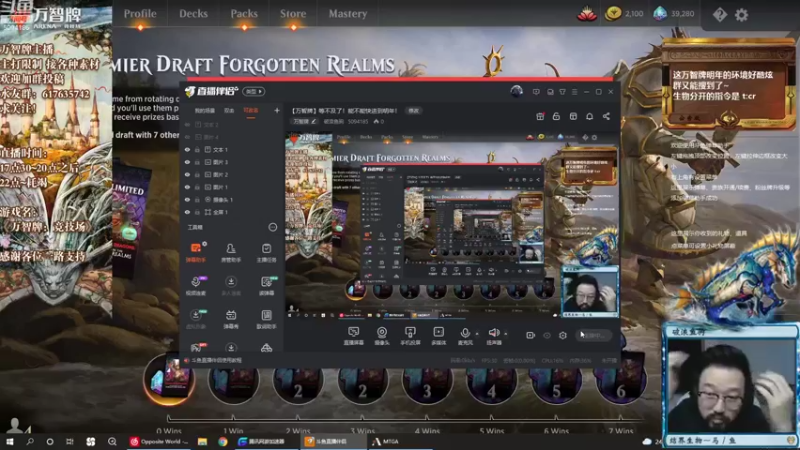This screenshot has height=450, width=800.
Task: Open the mode pill beside 直播伴侣 logo
Action: (x=254, y=91)
